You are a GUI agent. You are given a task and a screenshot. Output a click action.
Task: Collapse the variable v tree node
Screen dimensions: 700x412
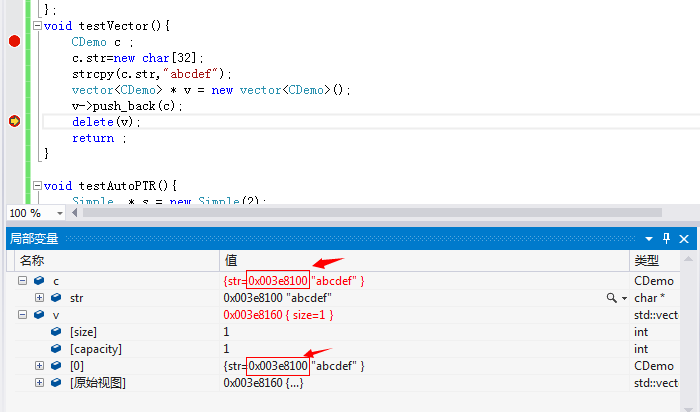click(22, 314)
